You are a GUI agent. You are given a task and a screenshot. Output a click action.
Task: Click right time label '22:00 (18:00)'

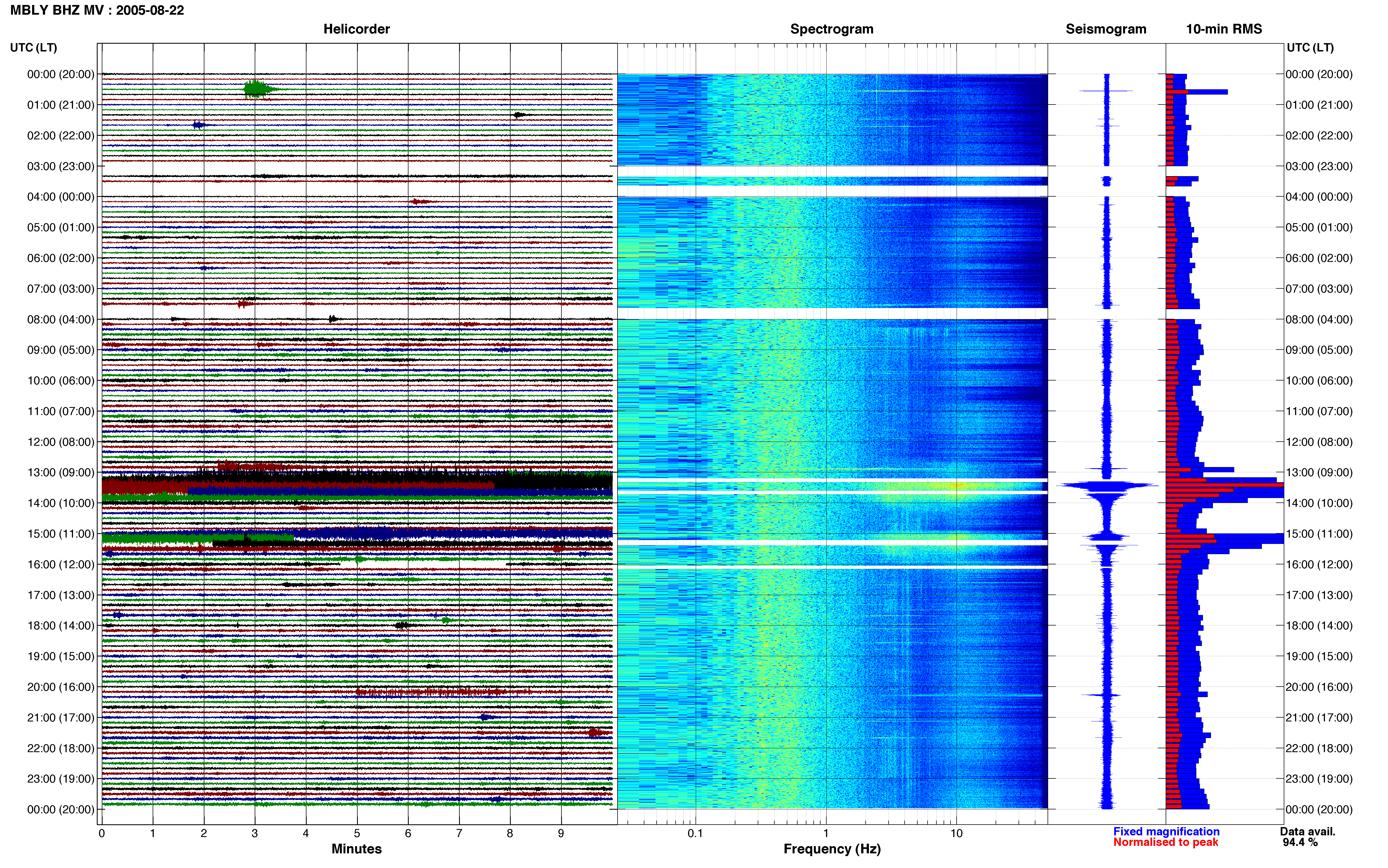(1319, 748)
